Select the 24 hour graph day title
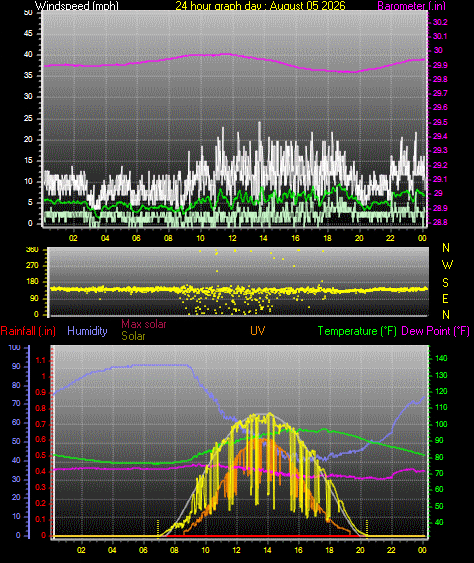This screenshot has height=563, width=474. pyautogui.click(x=260, y=5)
